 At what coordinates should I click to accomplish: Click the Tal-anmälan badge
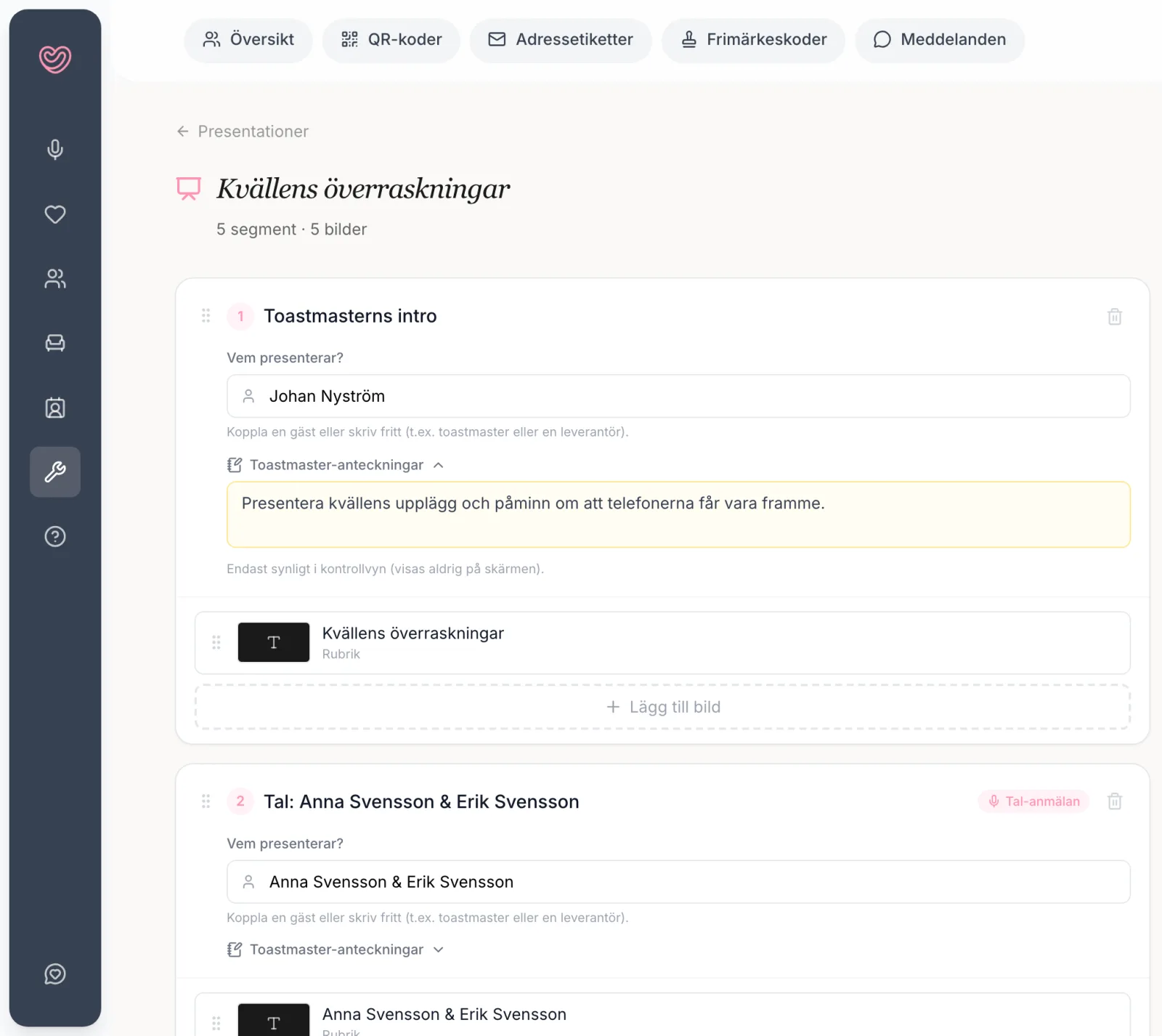tap(1034, 801)
